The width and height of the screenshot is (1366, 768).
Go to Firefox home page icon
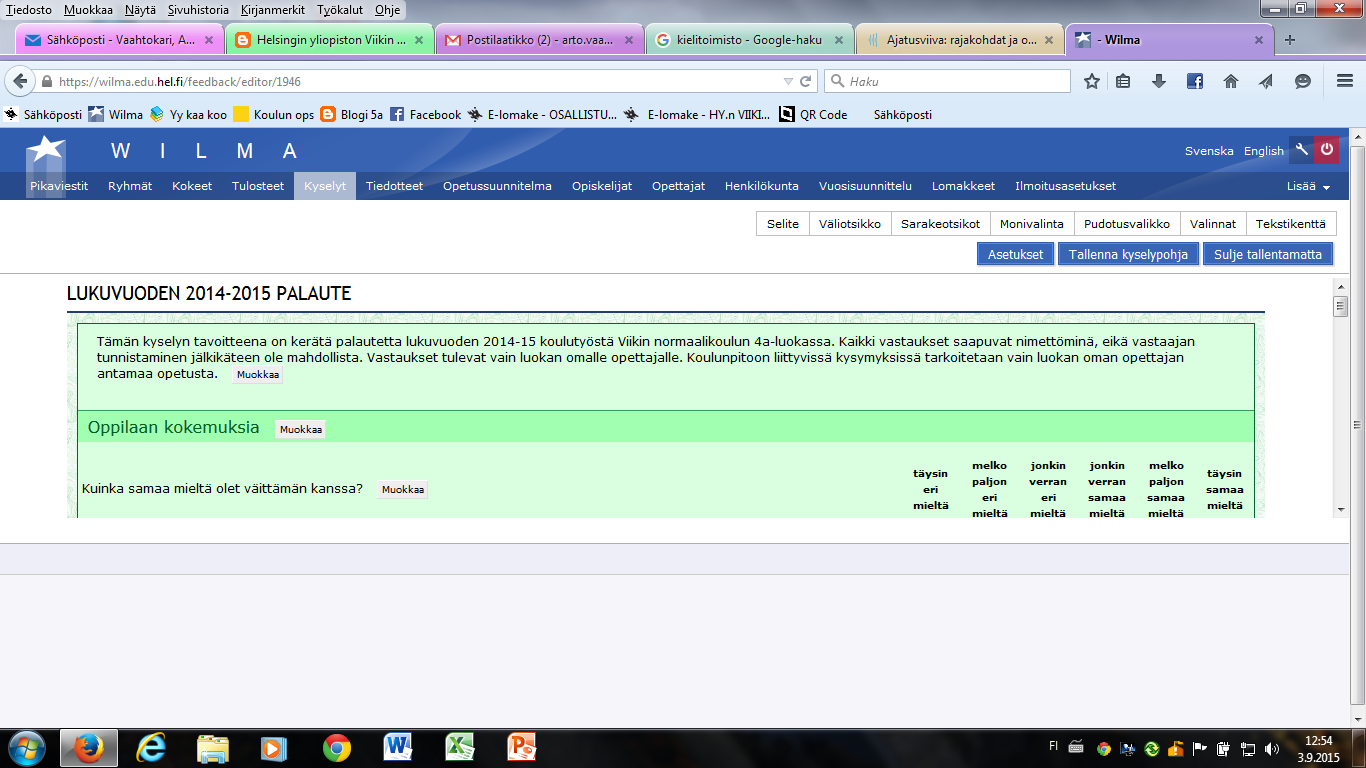[1231, 81]
